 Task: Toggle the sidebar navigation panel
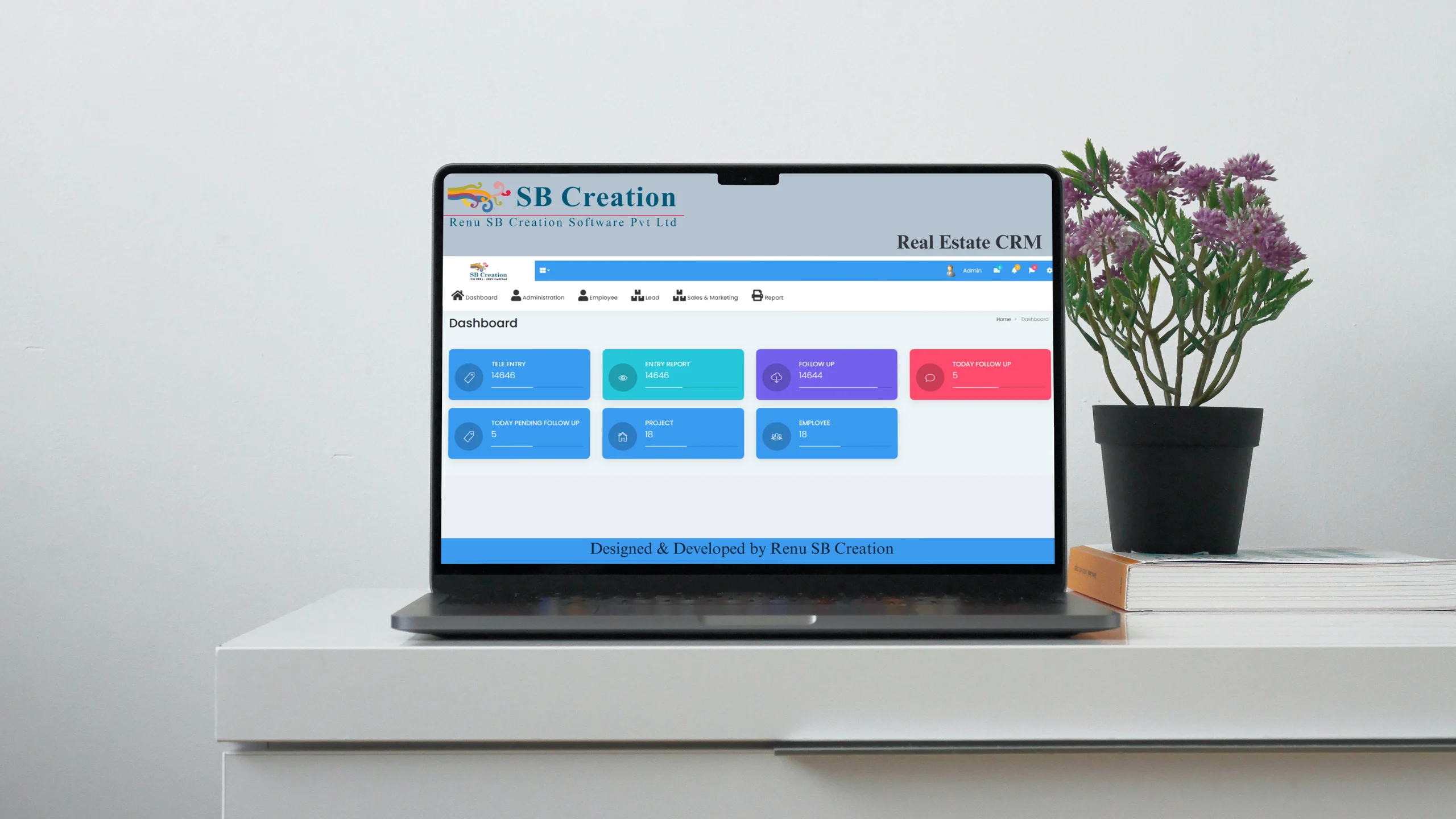(x=545, y=270)
